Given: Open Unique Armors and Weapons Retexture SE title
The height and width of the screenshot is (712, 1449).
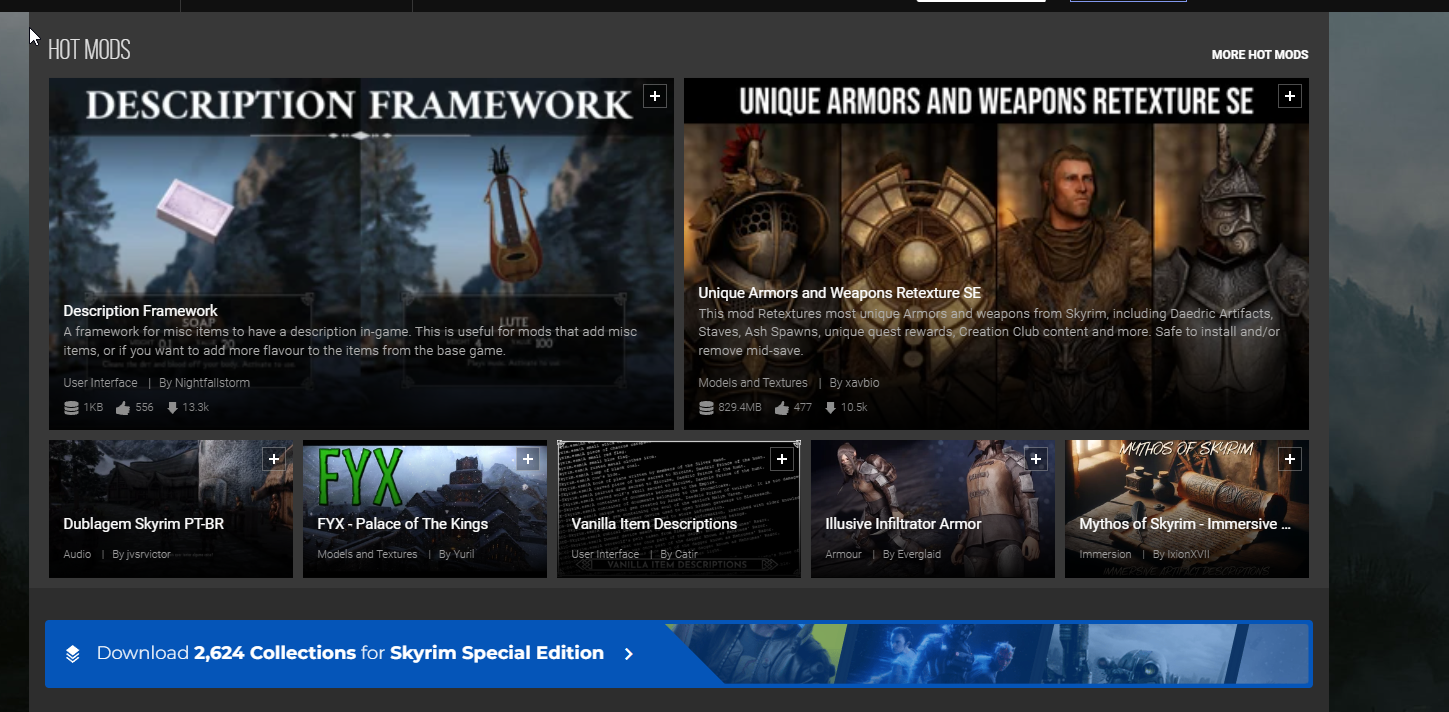Looking at the screenshot, I should coord(839,293).
